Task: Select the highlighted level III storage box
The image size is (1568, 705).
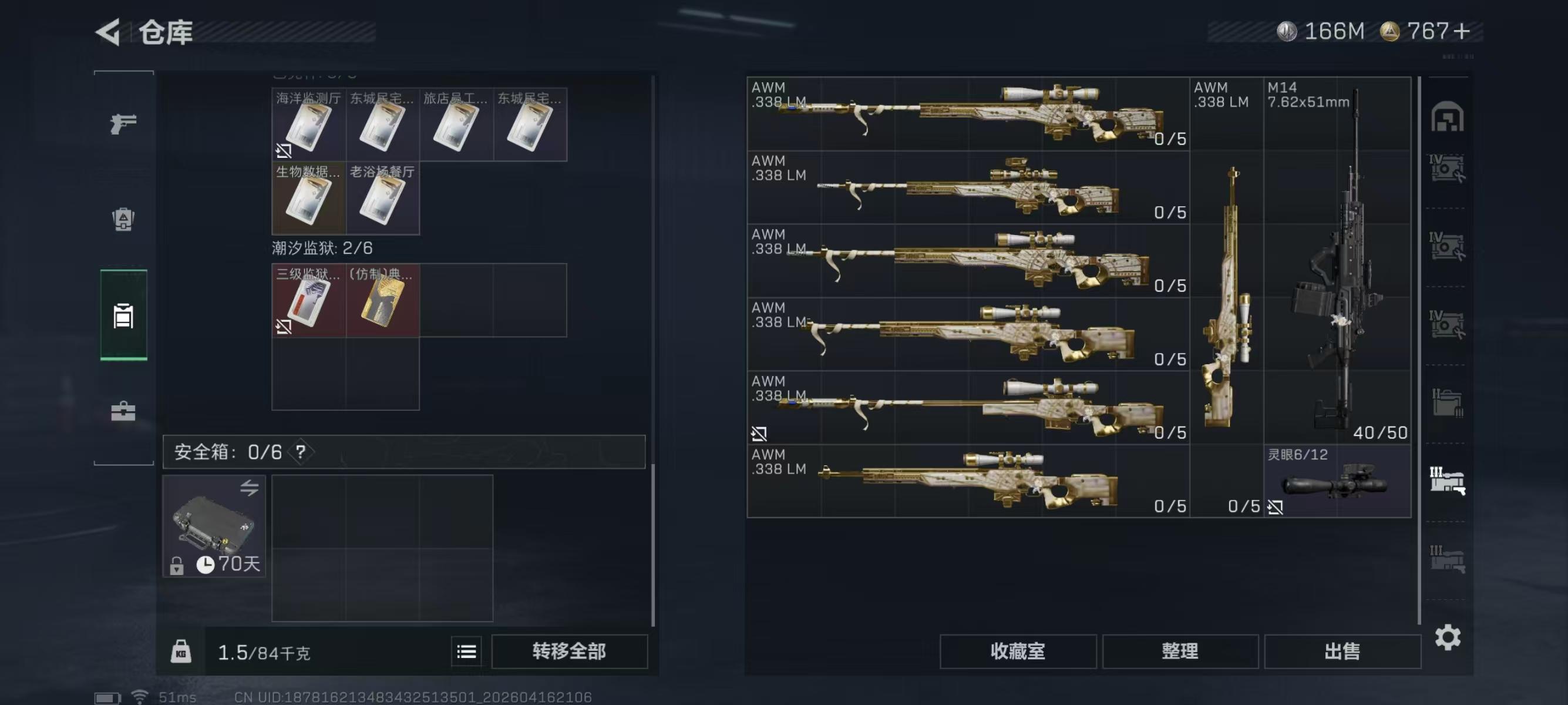Action: point(1447,481)
